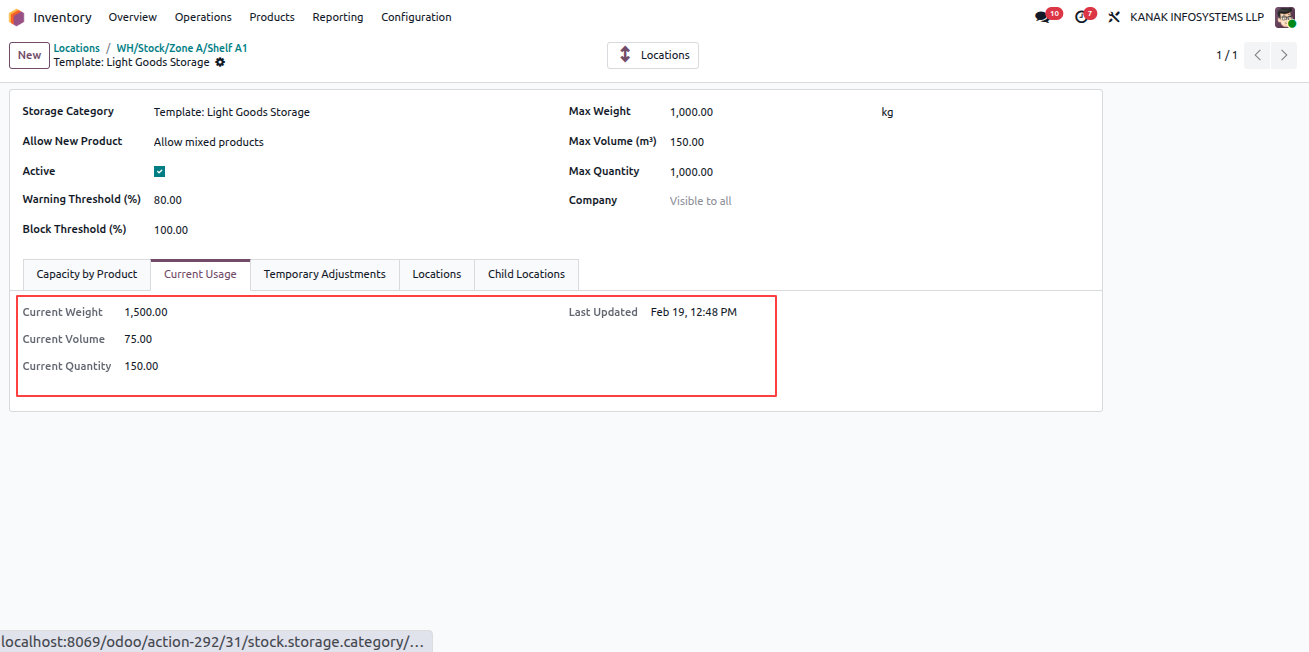Toggle the Active checkbox
The height and width of the screenshot is (652, 1309).
[160, 172]
